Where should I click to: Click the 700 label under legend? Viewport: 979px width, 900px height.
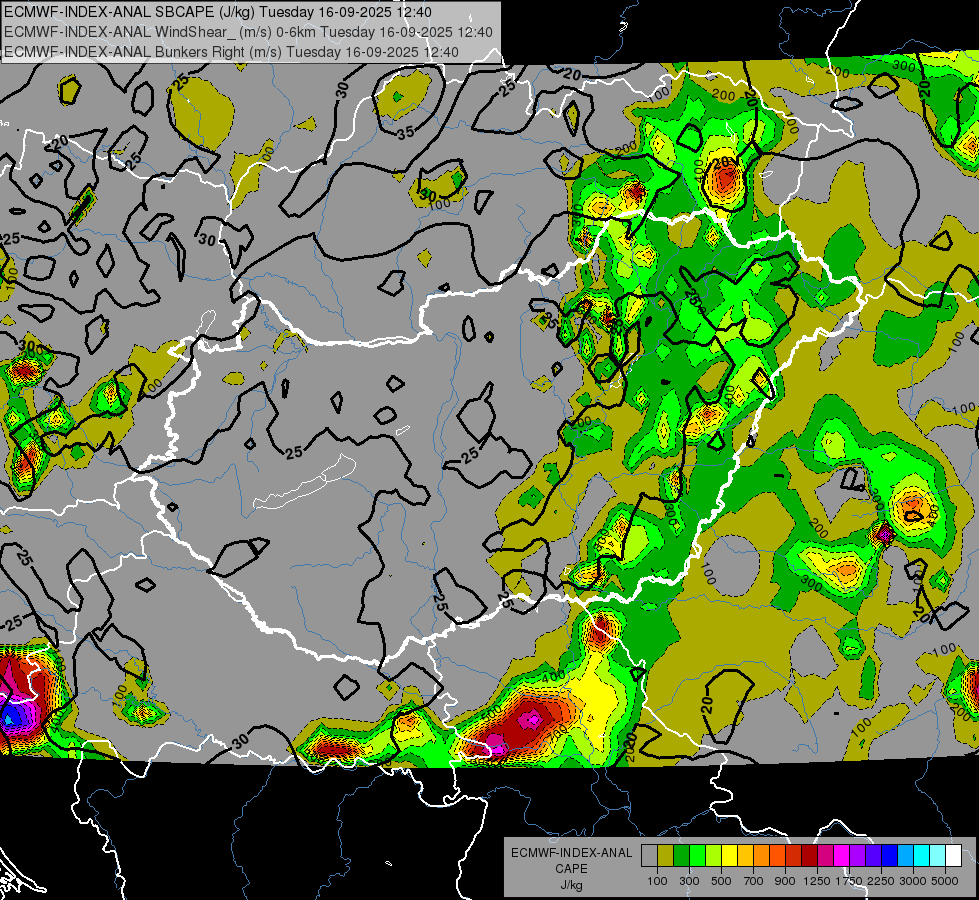point(754,881)
